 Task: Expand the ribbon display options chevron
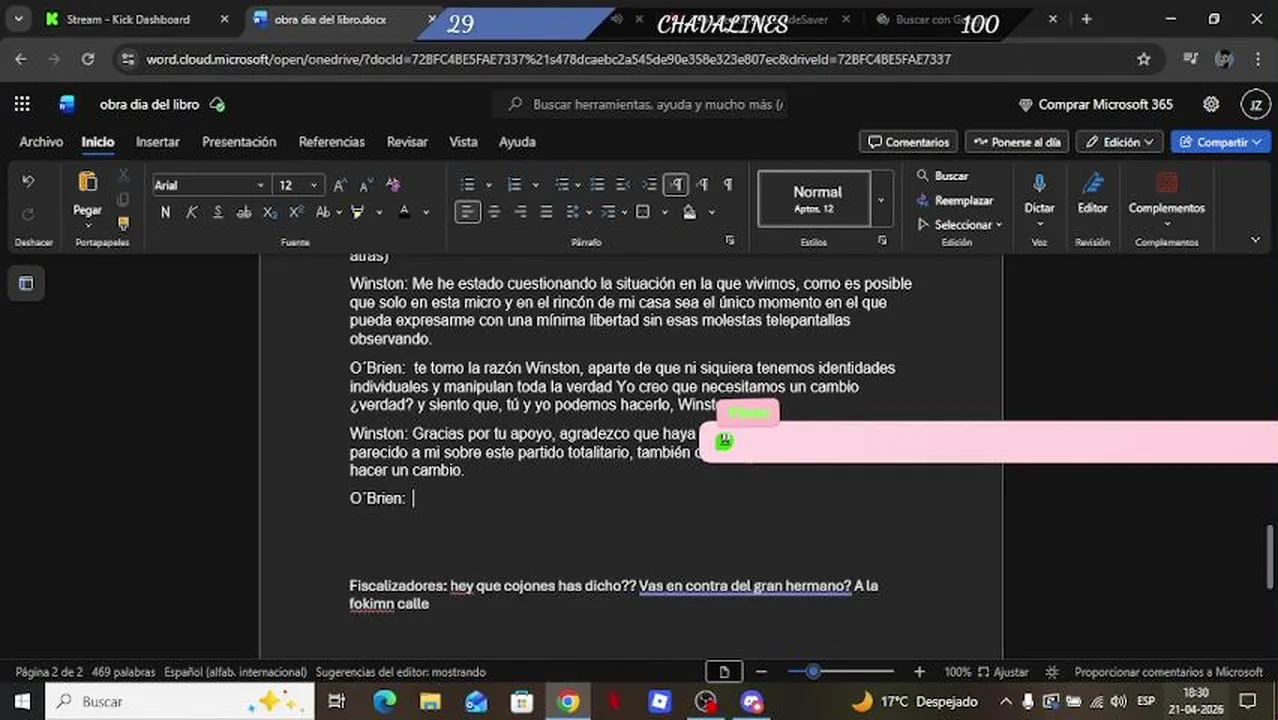[1255, 239]
